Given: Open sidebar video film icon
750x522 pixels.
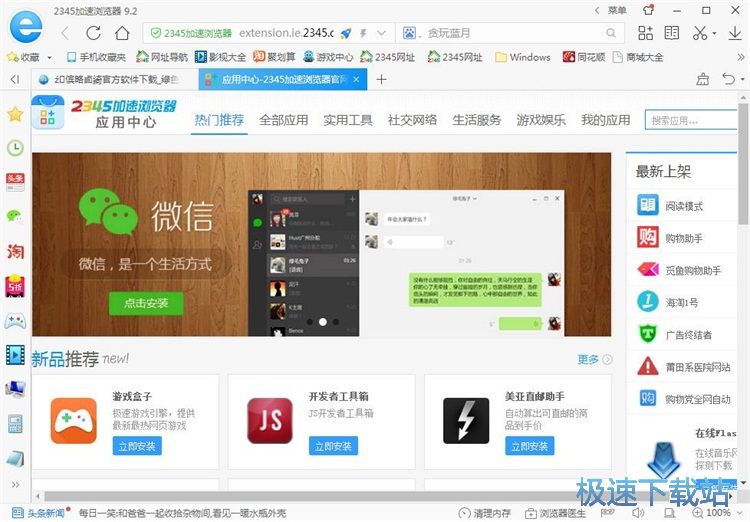Looking at the screenshot, I should click(15, 355).
